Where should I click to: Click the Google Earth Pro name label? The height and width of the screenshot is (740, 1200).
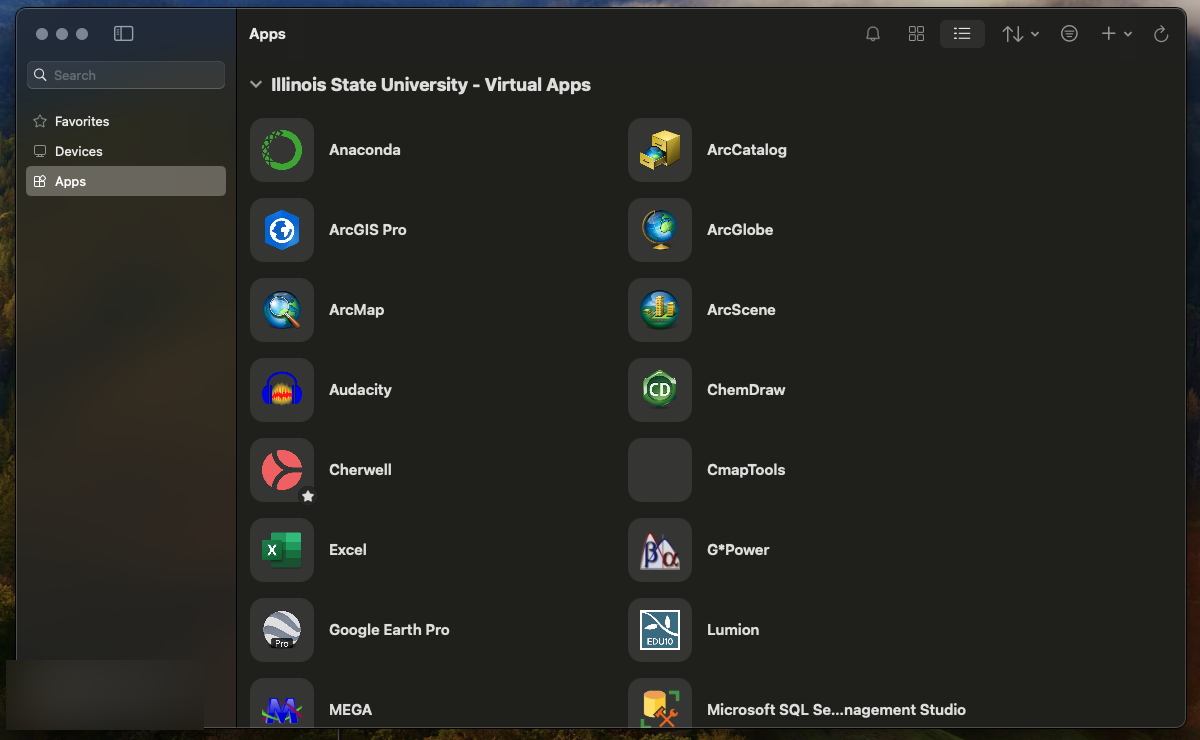pos(389,630)
